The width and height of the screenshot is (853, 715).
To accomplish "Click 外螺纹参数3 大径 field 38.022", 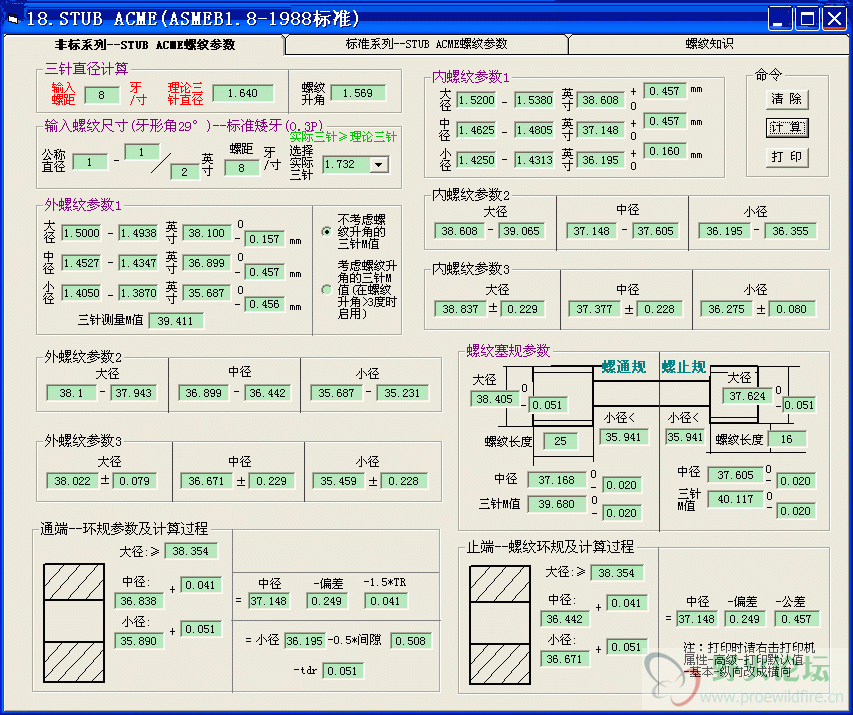I will click(72, 481).
